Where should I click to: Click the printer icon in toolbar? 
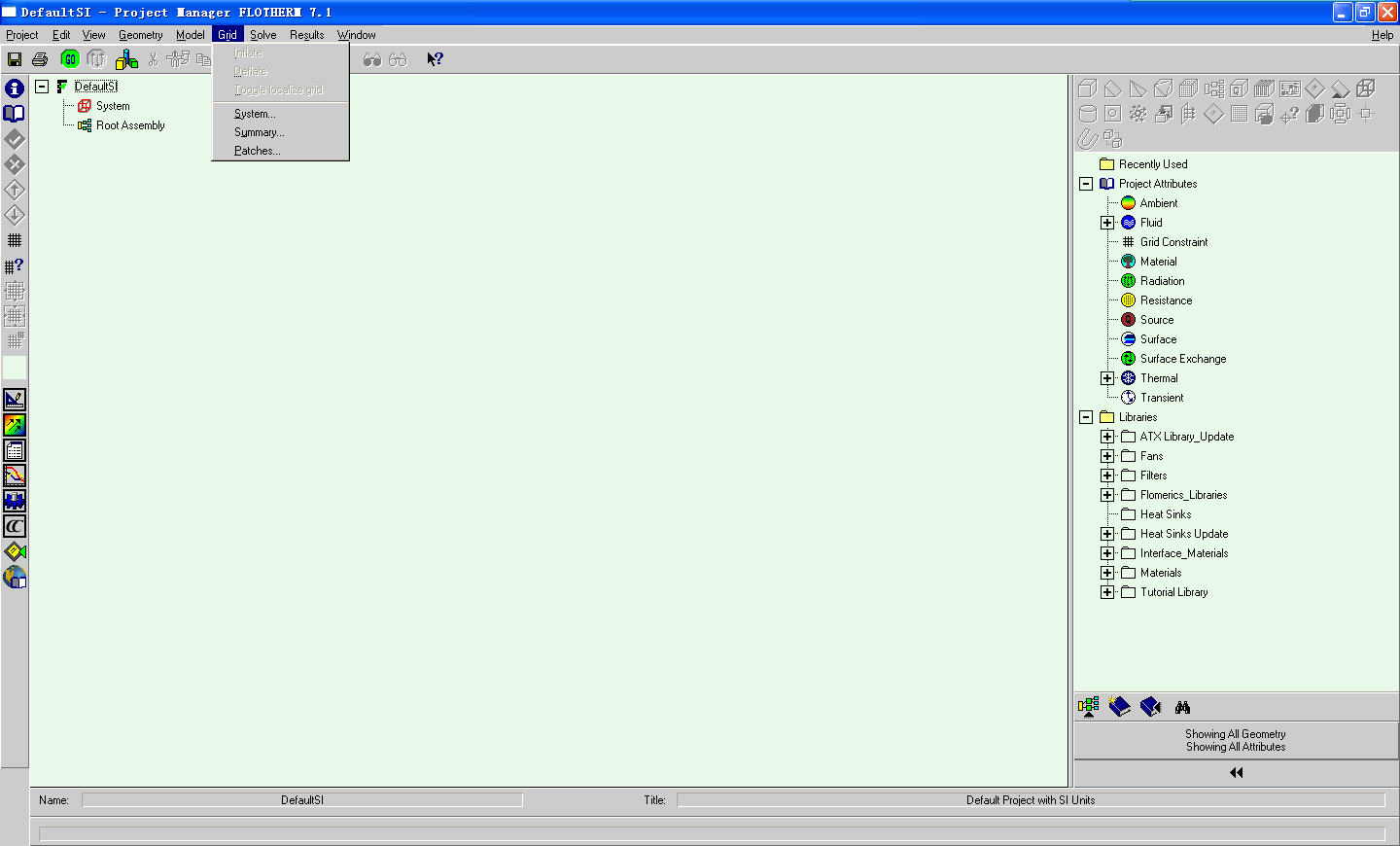(40, 59)
